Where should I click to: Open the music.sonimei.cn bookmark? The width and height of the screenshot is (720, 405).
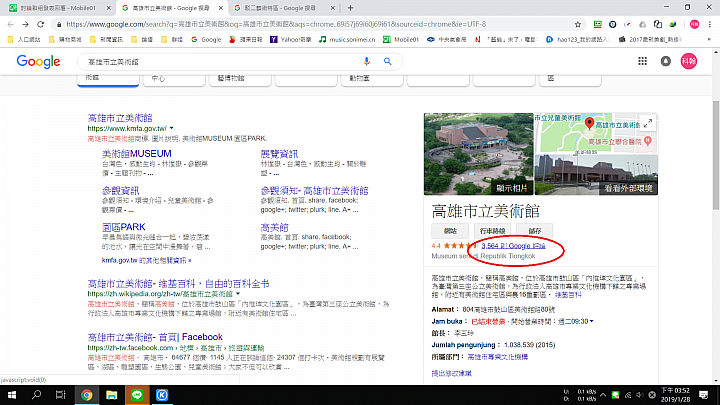pyautogui.click(x=347, y=39)
